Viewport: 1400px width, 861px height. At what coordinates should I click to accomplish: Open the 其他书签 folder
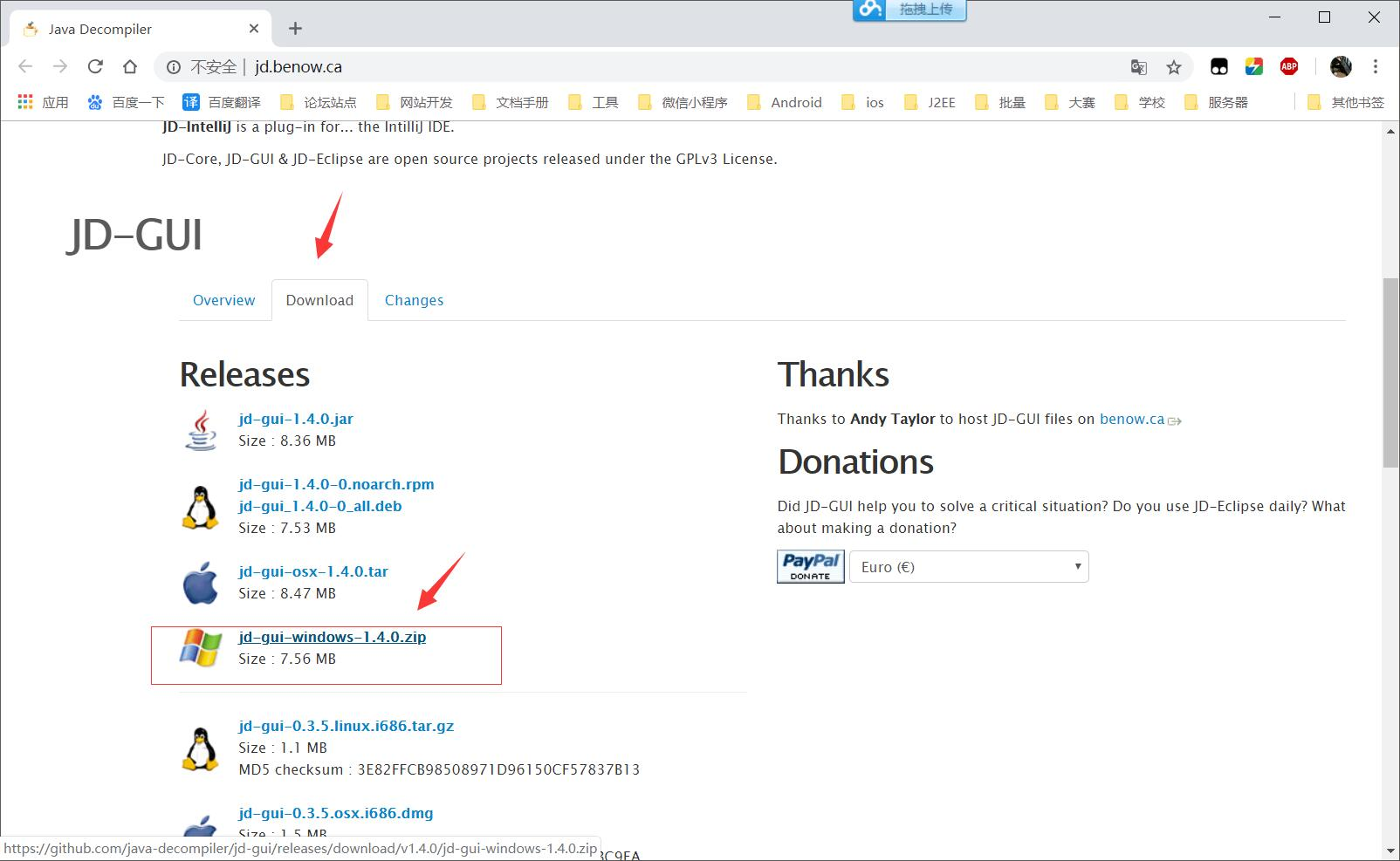click(x=1346, y=102)
